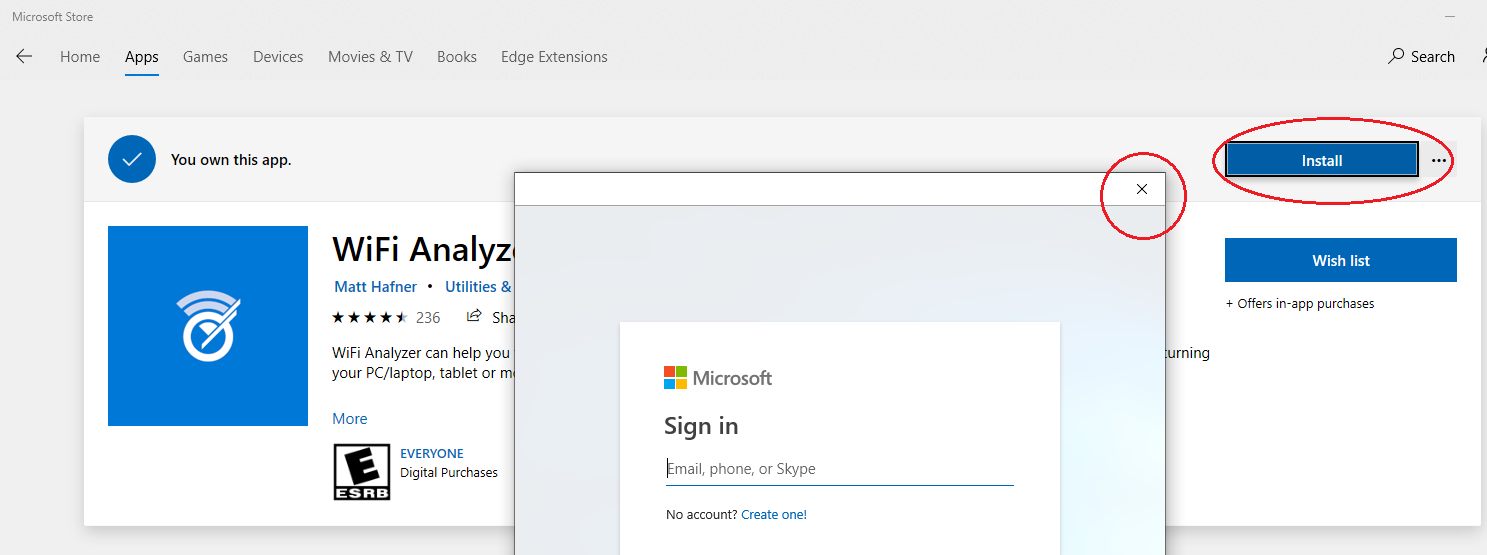Image resolution: width=1487 pixels, height=555 pixels.
Task: Click the 'Sign in' heading
Action: click(701, 426)
